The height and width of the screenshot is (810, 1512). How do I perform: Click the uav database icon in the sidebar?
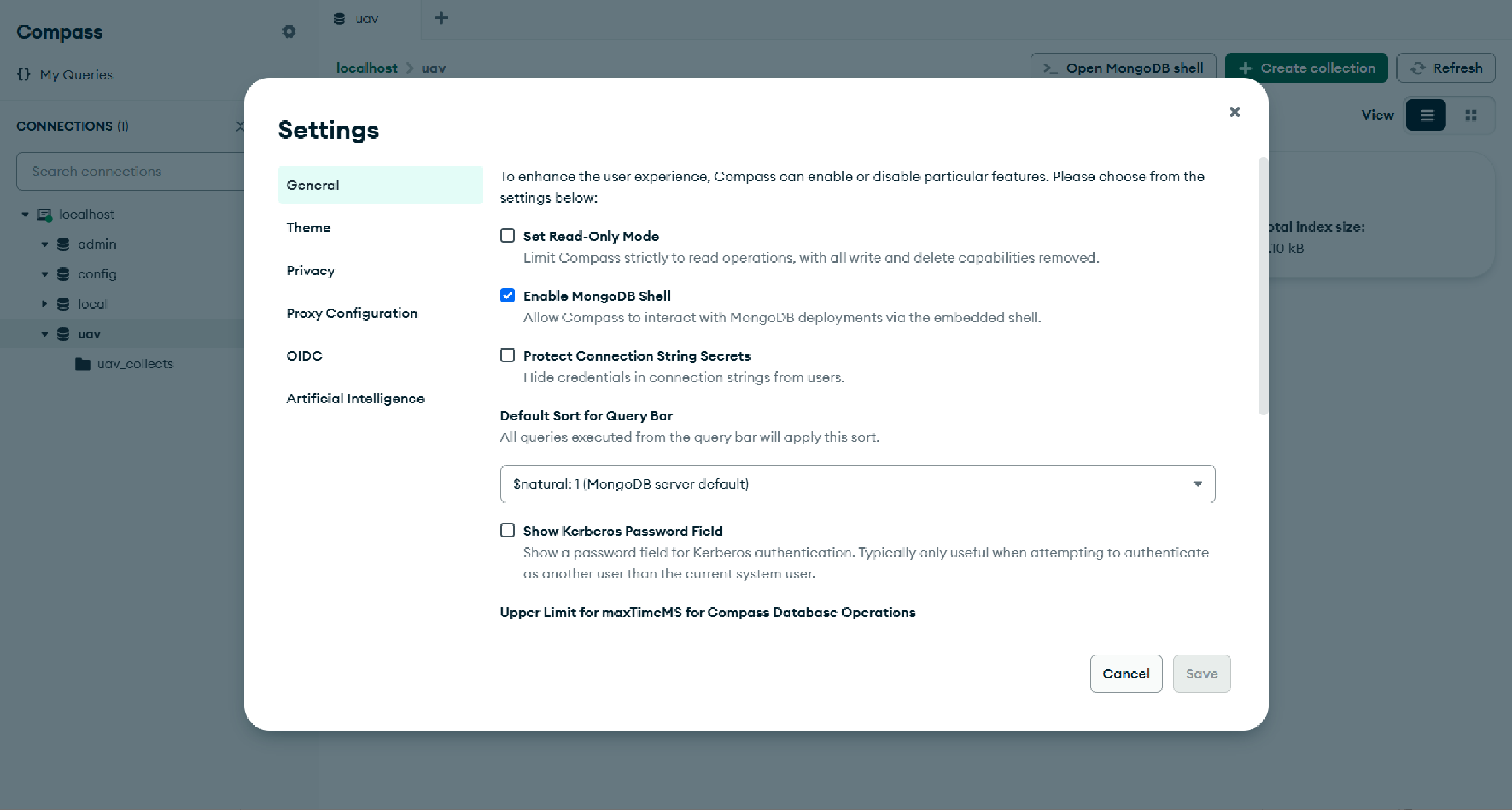pyautogui.click(x=63, y=334)
